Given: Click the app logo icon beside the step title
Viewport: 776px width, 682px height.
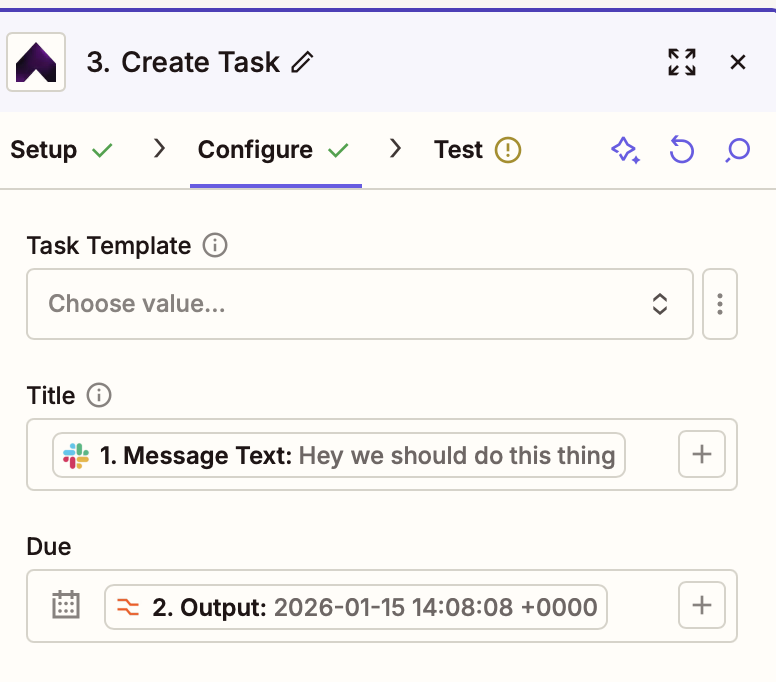Looking at the screenshot, I should (36, 62).
